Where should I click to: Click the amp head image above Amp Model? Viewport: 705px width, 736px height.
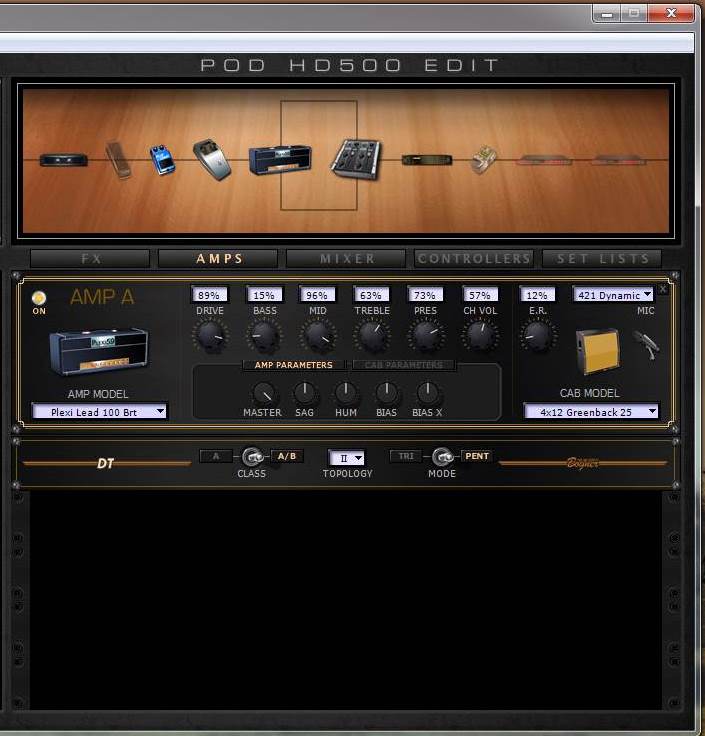coord(99,352)
